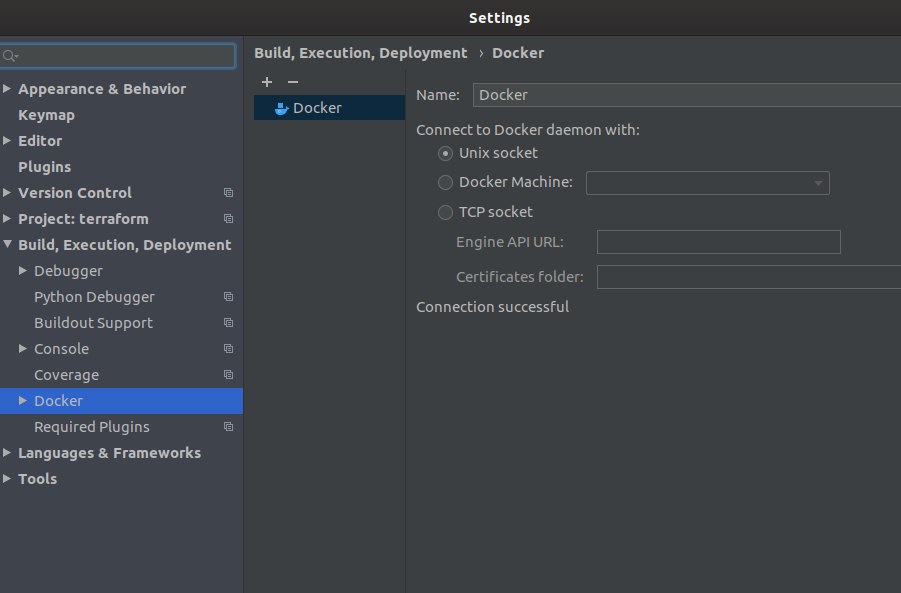901x593 pixels.
Task: Click the 'Connection successful' status text
Action: click(x=492, y=307)
